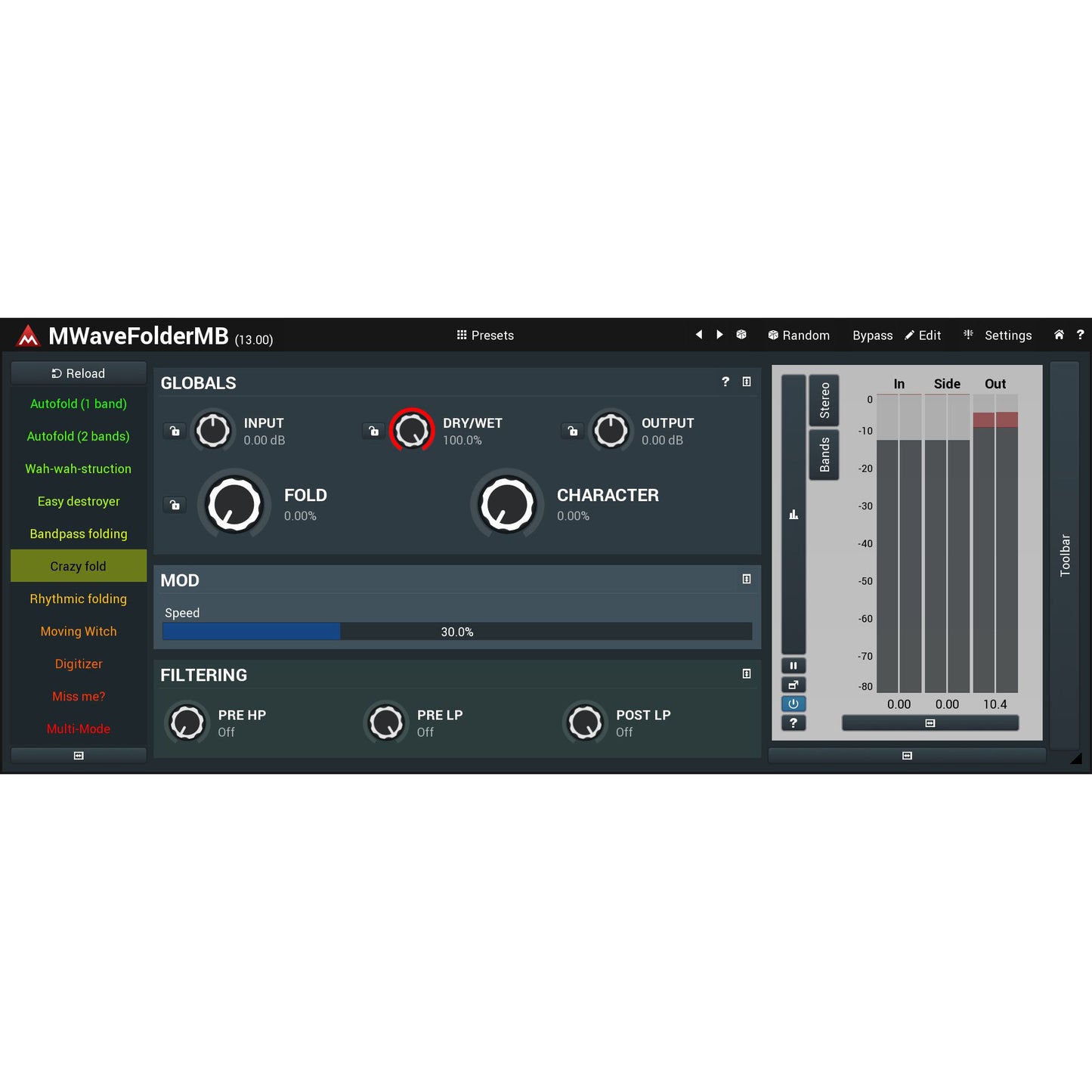Toggle the DRY/WET lock
The image size is (1092, 1092).
(x=373, y=431)
